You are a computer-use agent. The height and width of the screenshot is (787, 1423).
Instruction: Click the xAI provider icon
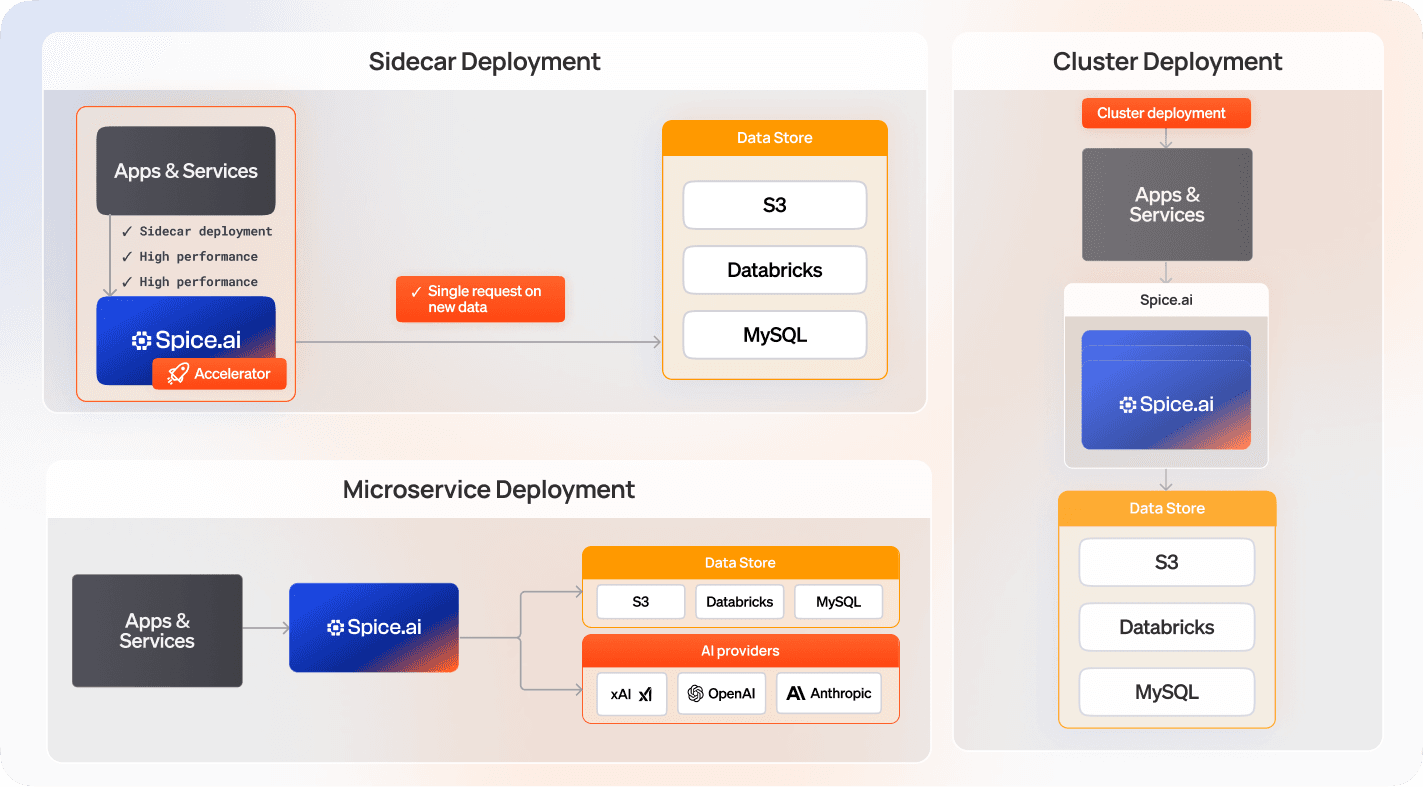point(646,693)
